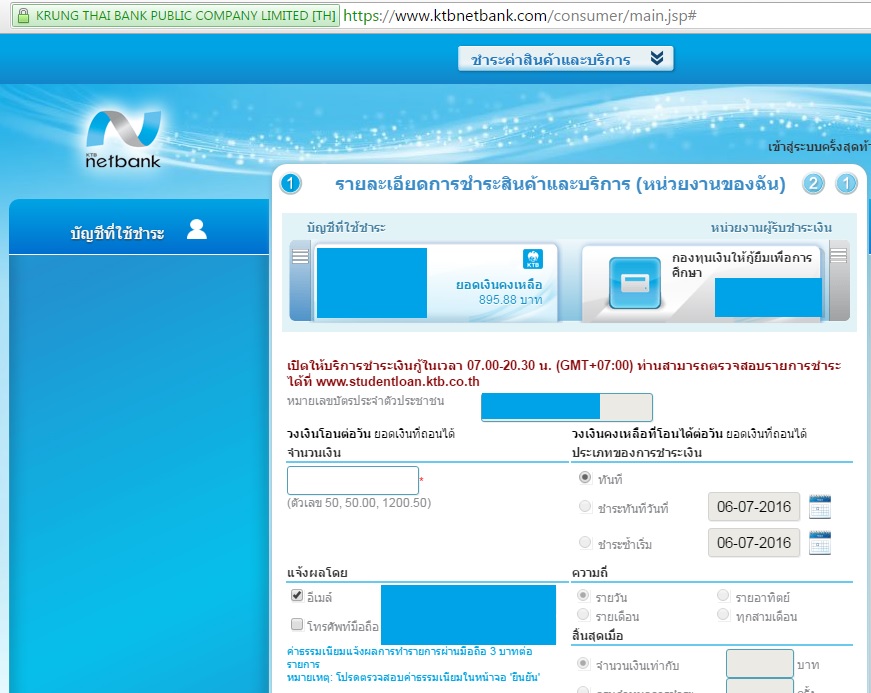
Task: Click step 1 circle beside the page title
Action: tap(291, 184)
